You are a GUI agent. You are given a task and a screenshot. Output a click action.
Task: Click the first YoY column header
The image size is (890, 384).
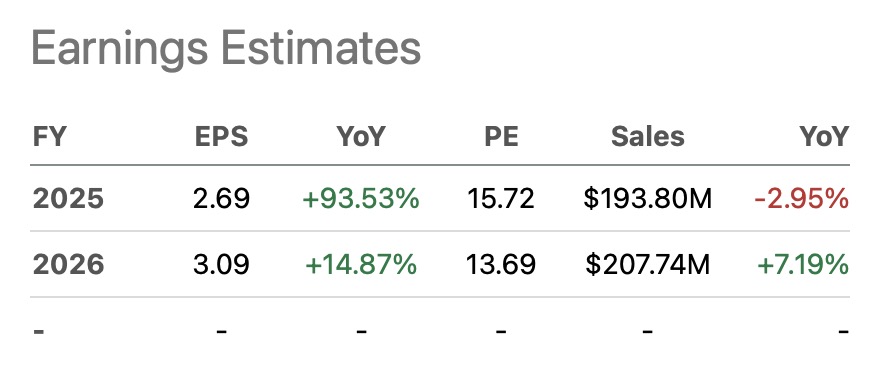point(361,137)
